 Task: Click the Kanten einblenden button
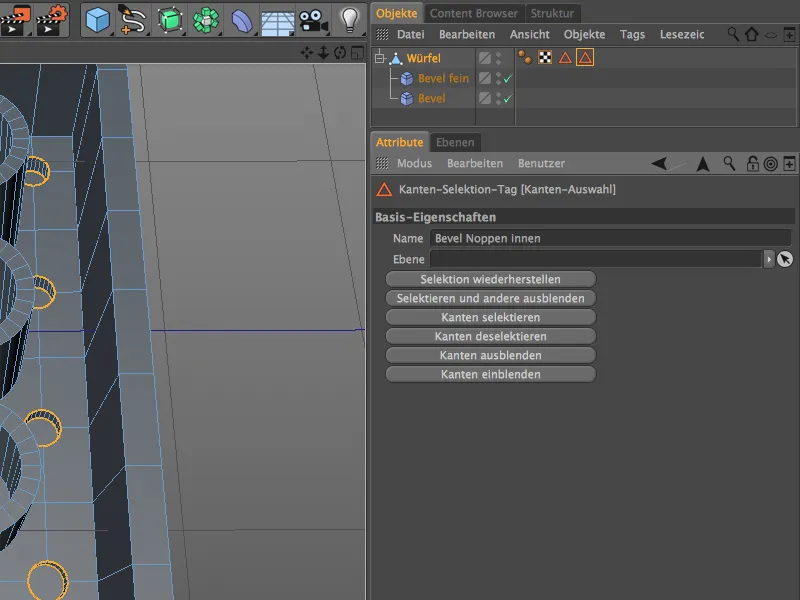click(x=490, y=374)
